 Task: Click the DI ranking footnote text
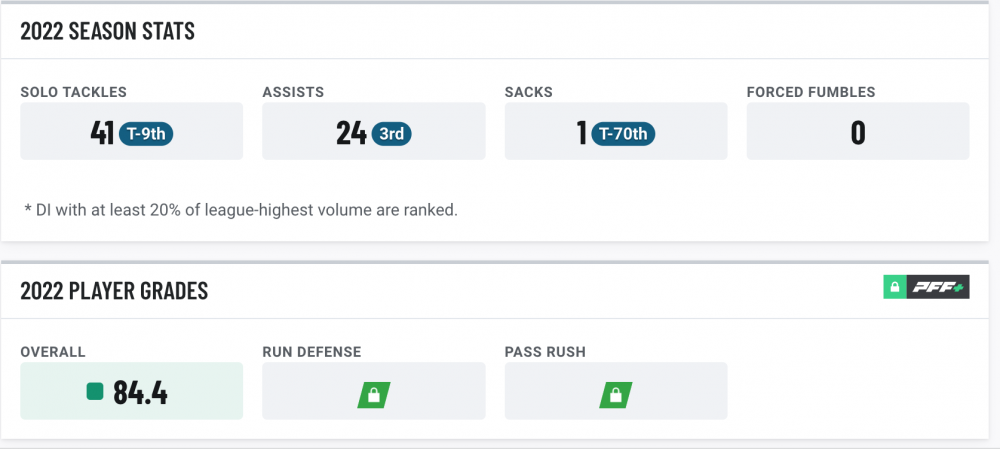pyautogui.click(x=240, y=210)
